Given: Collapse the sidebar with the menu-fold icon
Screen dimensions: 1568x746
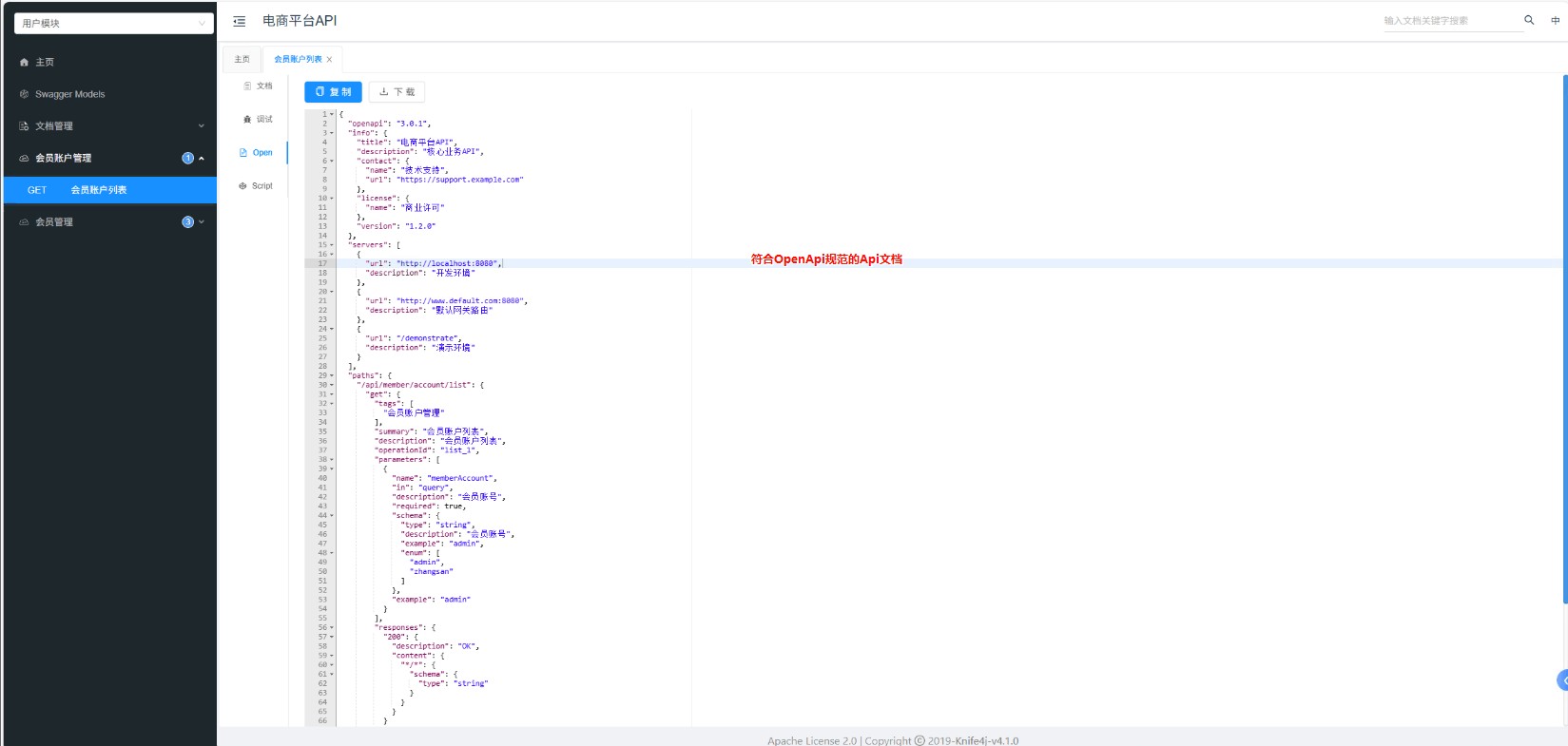Looking at the screenshot, I should 240,21.
